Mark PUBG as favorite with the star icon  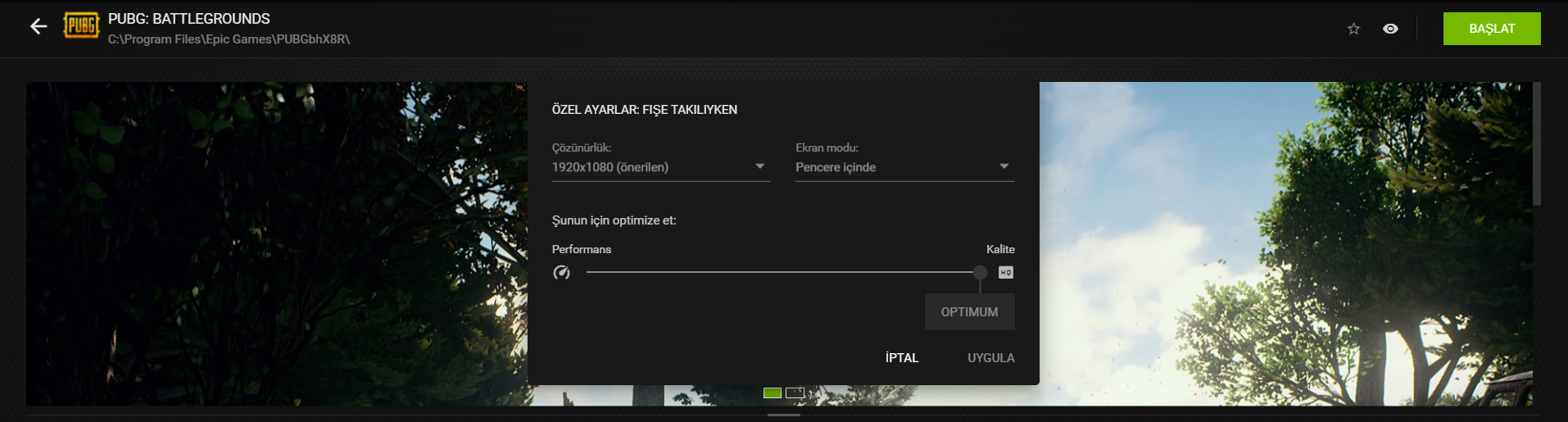(x=1353, y=29)
